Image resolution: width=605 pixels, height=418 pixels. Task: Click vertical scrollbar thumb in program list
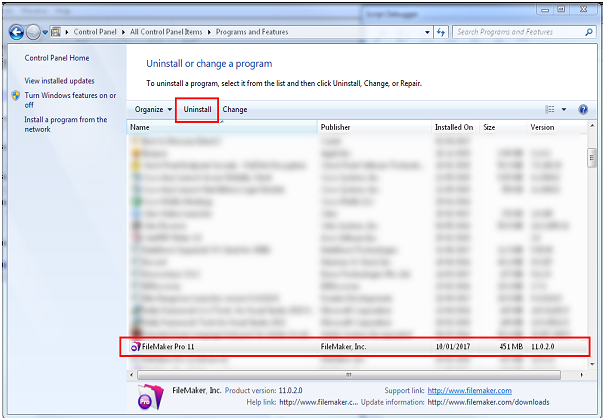[x=592, y=158]
